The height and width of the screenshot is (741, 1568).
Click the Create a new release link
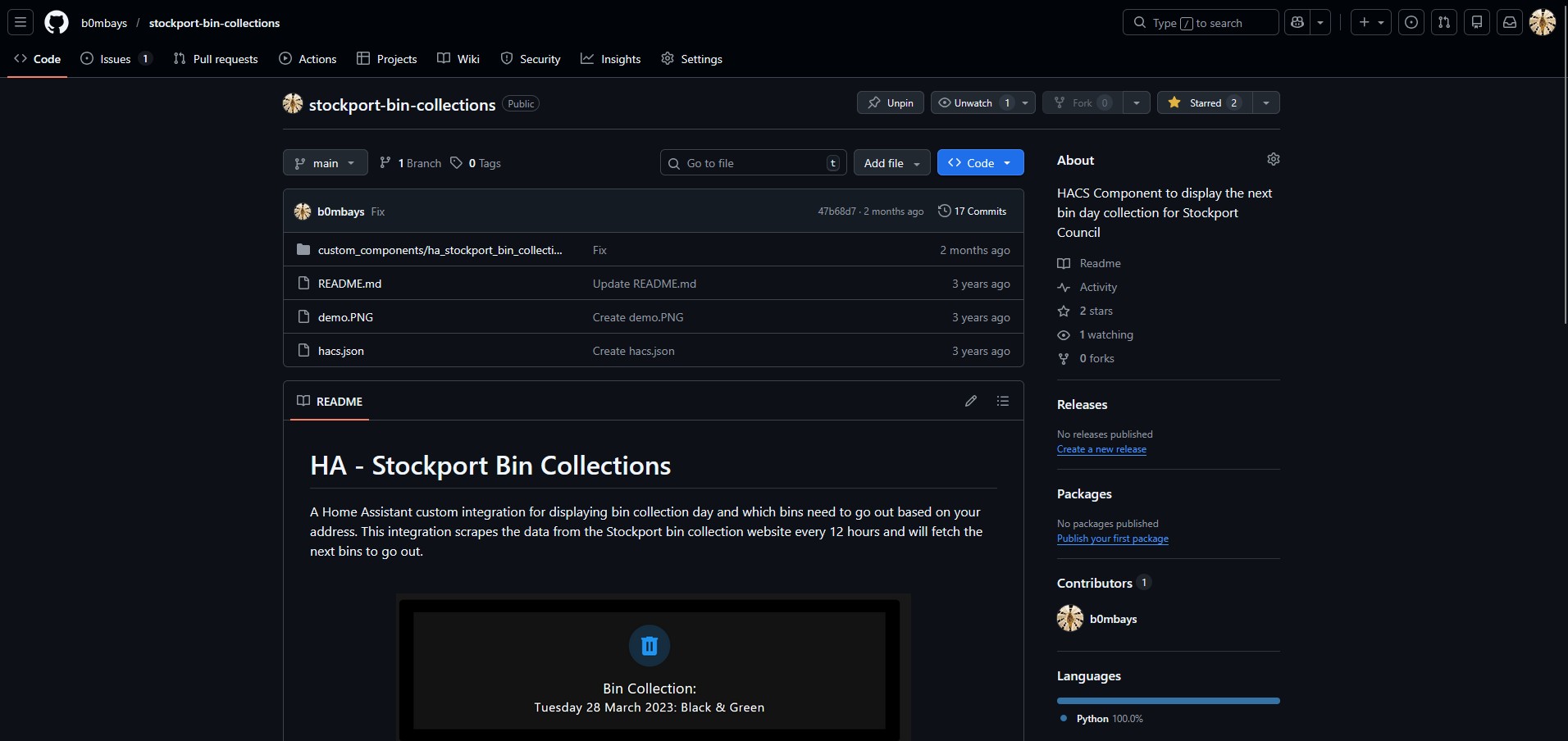tap(1101, 449)
